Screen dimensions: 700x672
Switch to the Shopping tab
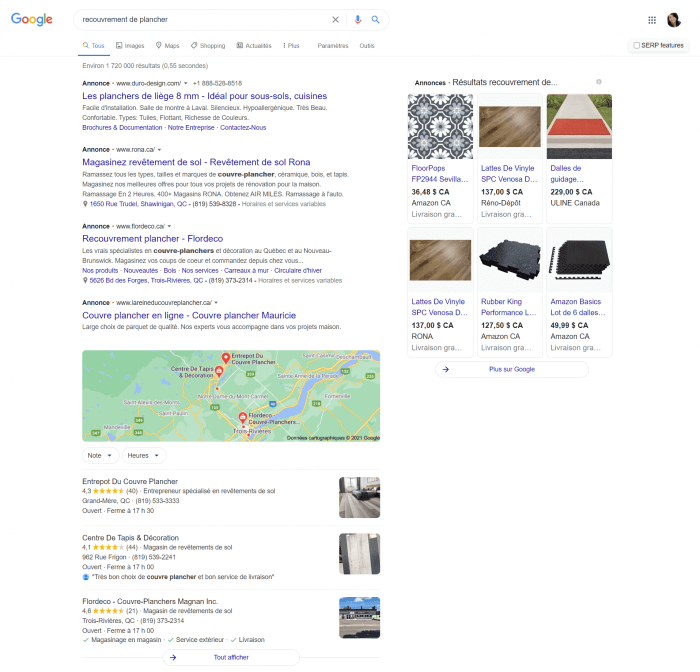(x=208, y=46)
